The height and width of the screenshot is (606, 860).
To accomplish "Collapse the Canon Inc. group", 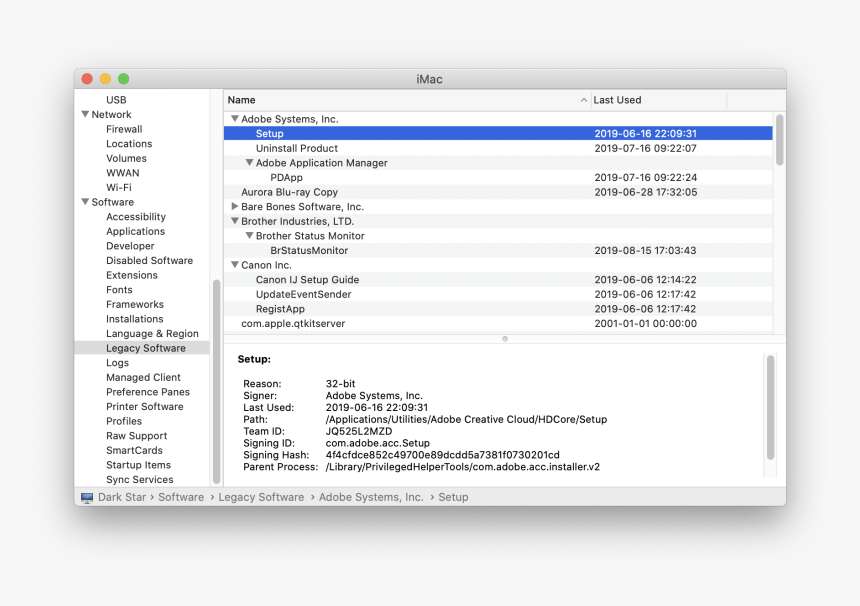I will [x=235, y=266].
